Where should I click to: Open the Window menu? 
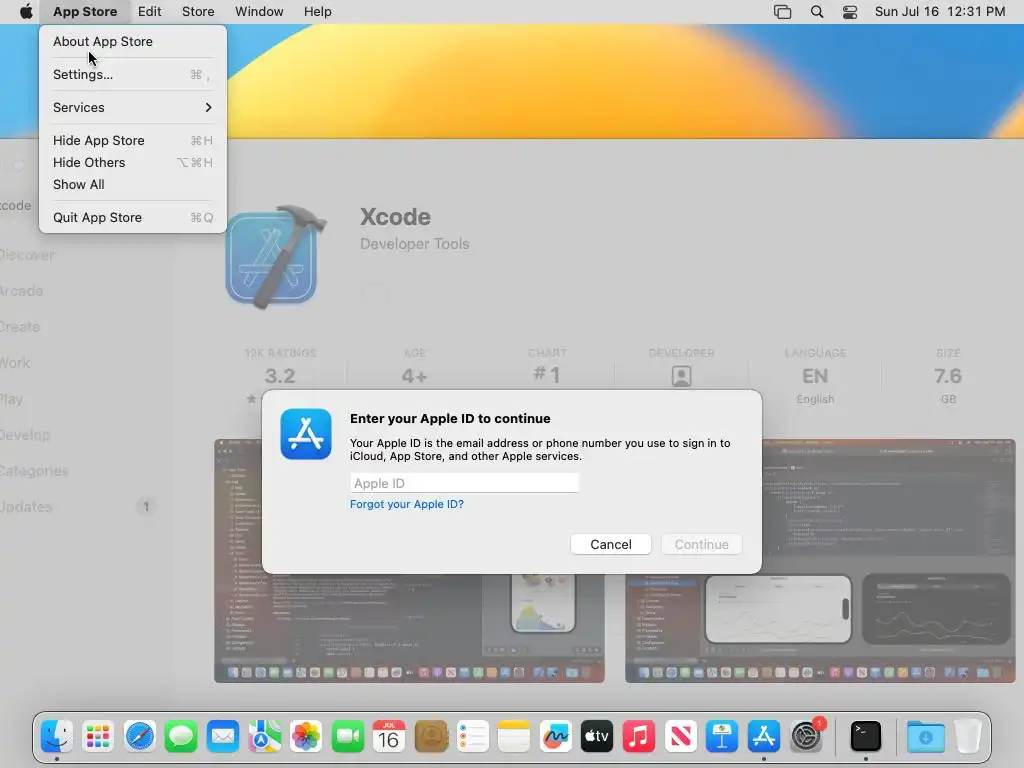[x=259, y=11]
